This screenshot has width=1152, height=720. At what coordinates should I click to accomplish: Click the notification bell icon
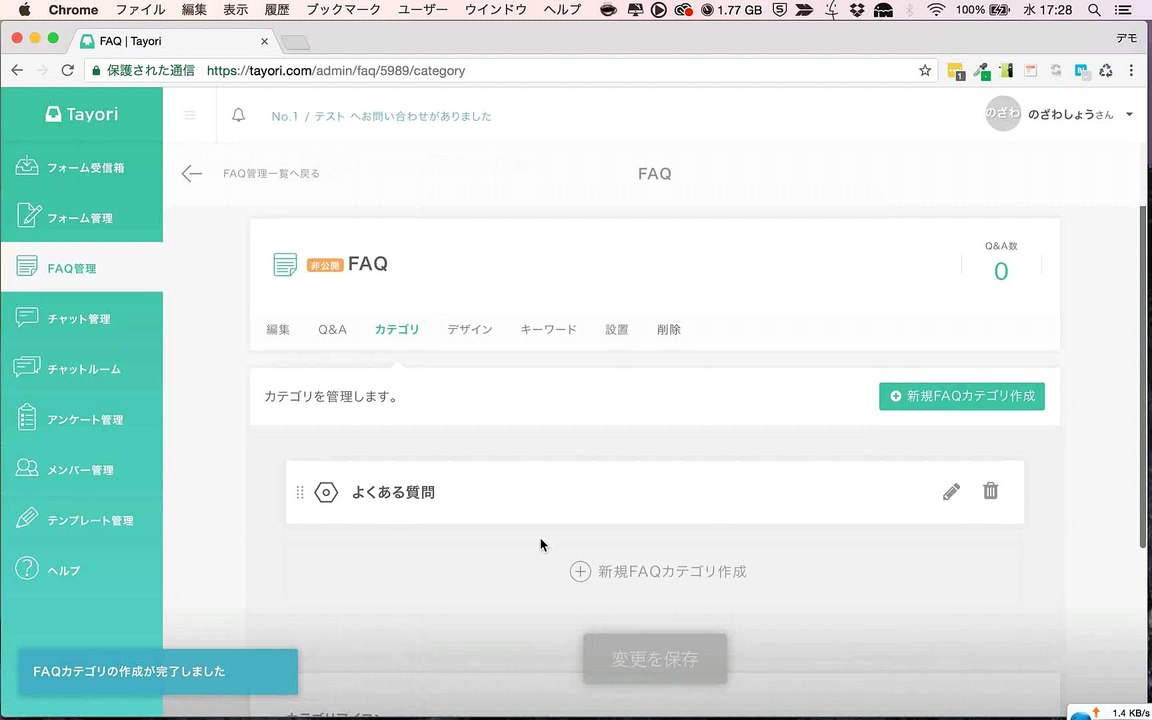tap(238, 115)
